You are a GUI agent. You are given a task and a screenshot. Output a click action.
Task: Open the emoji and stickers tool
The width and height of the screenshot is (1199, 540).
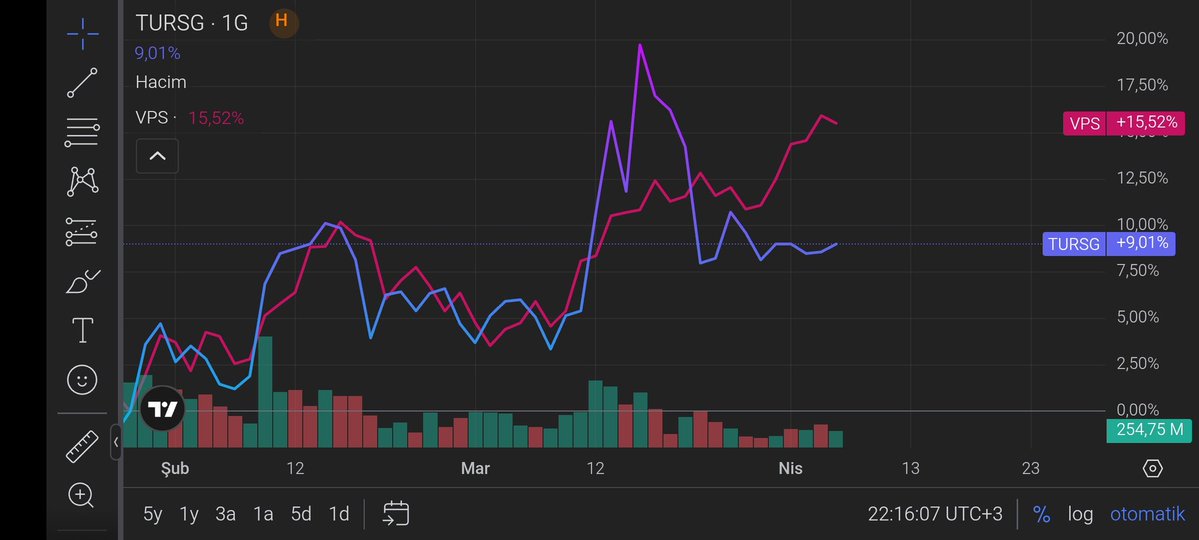tap(82, 379)
